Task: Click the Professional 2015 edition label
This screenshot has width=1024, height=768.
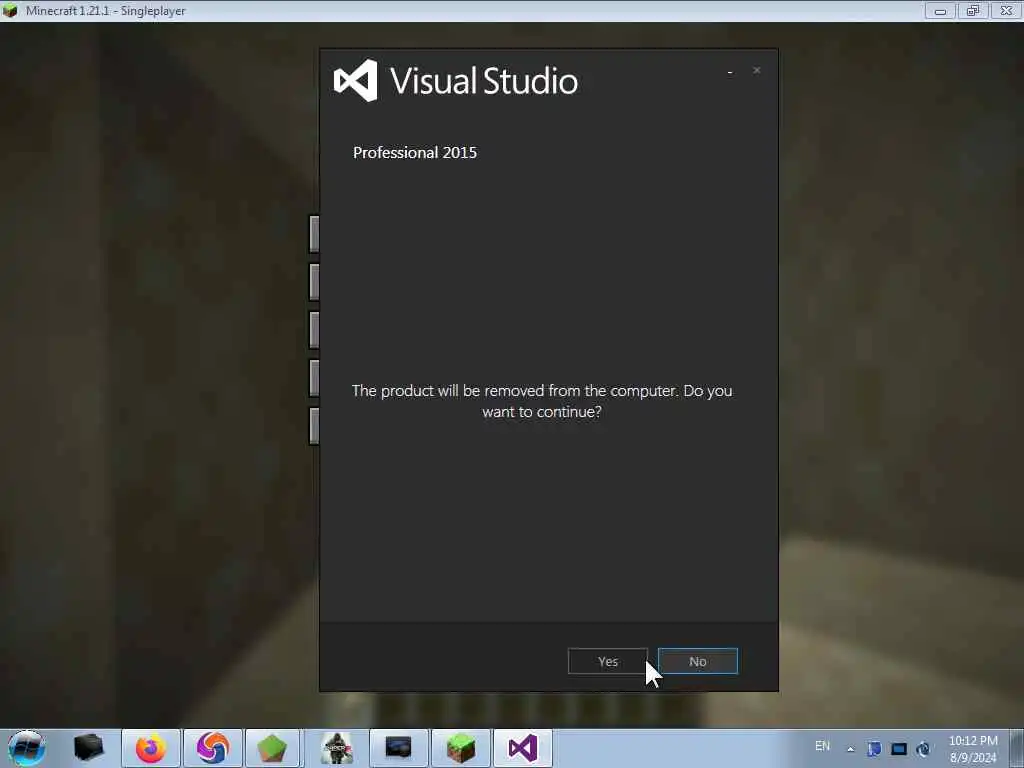Action: [x=415, y=153]
